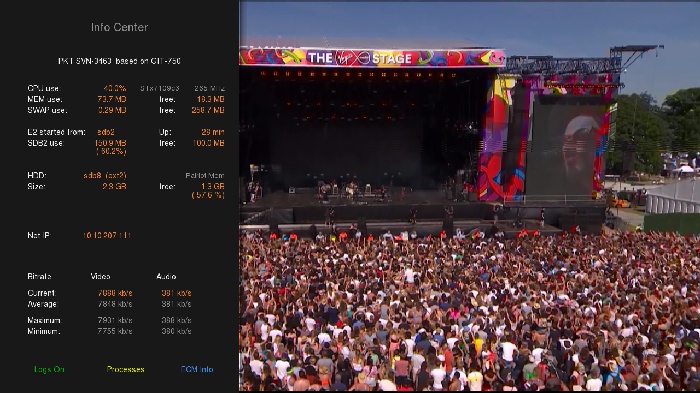
Task: Click the uptime minutes value
Action: pos(212,132)
